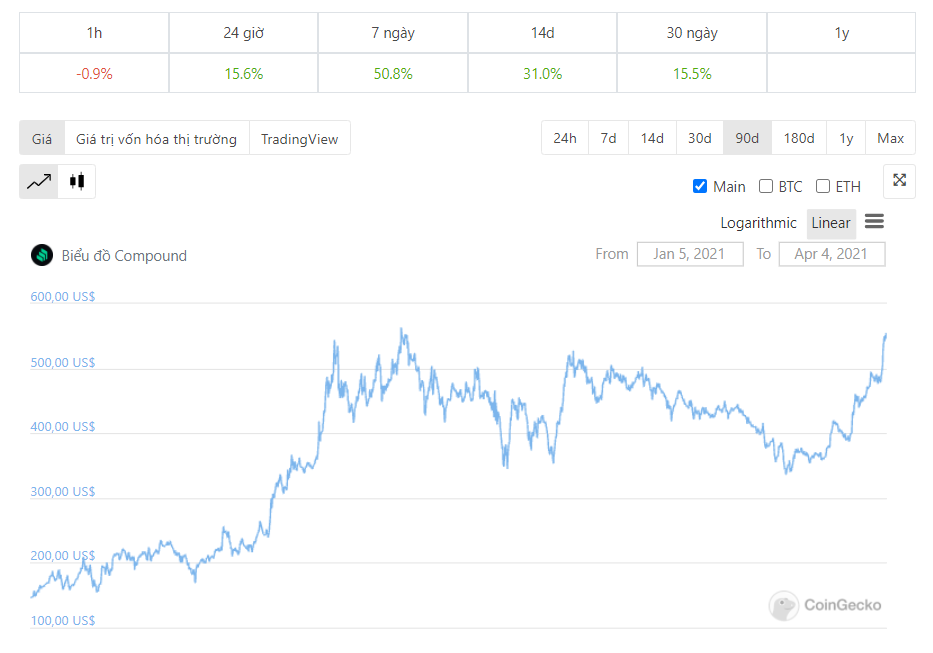Select the 180d time range

[x=799, y=138]
